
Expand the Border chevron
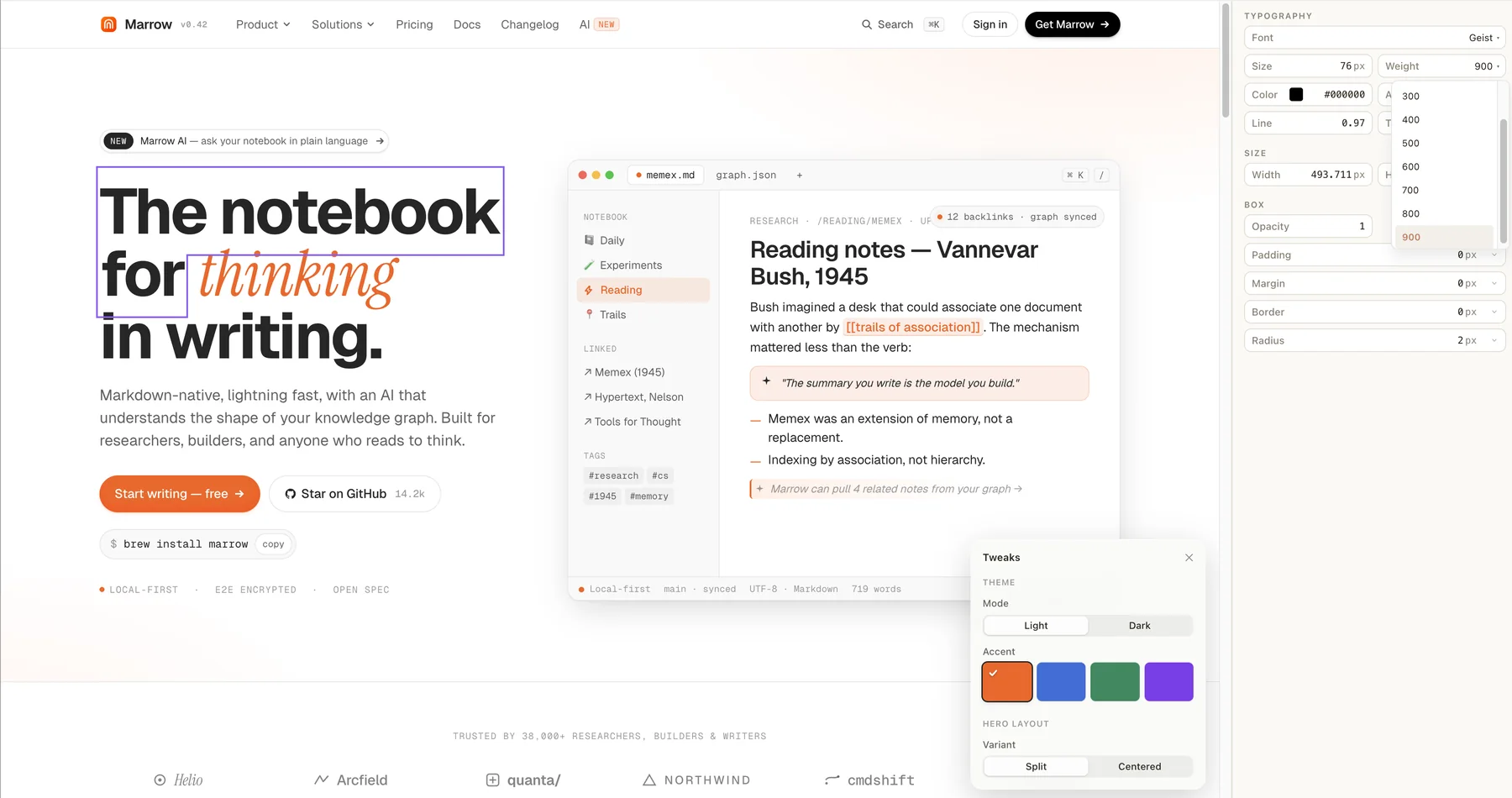point(1494,312)
